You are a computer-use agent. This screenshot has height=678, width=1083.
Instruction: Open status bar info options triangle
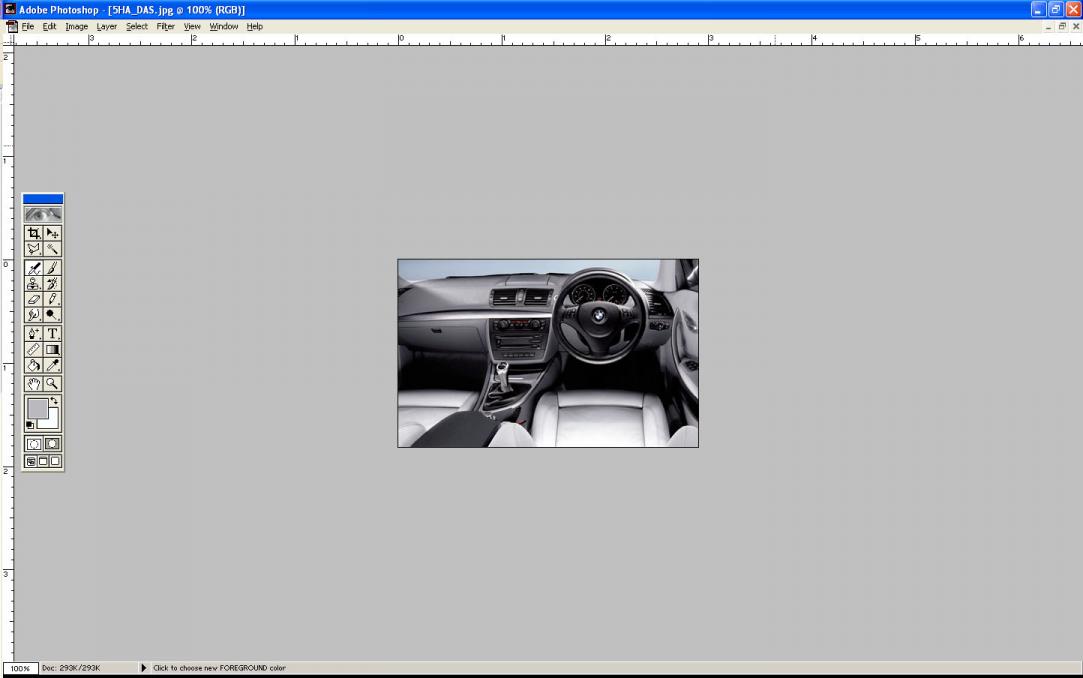point(144,668)
